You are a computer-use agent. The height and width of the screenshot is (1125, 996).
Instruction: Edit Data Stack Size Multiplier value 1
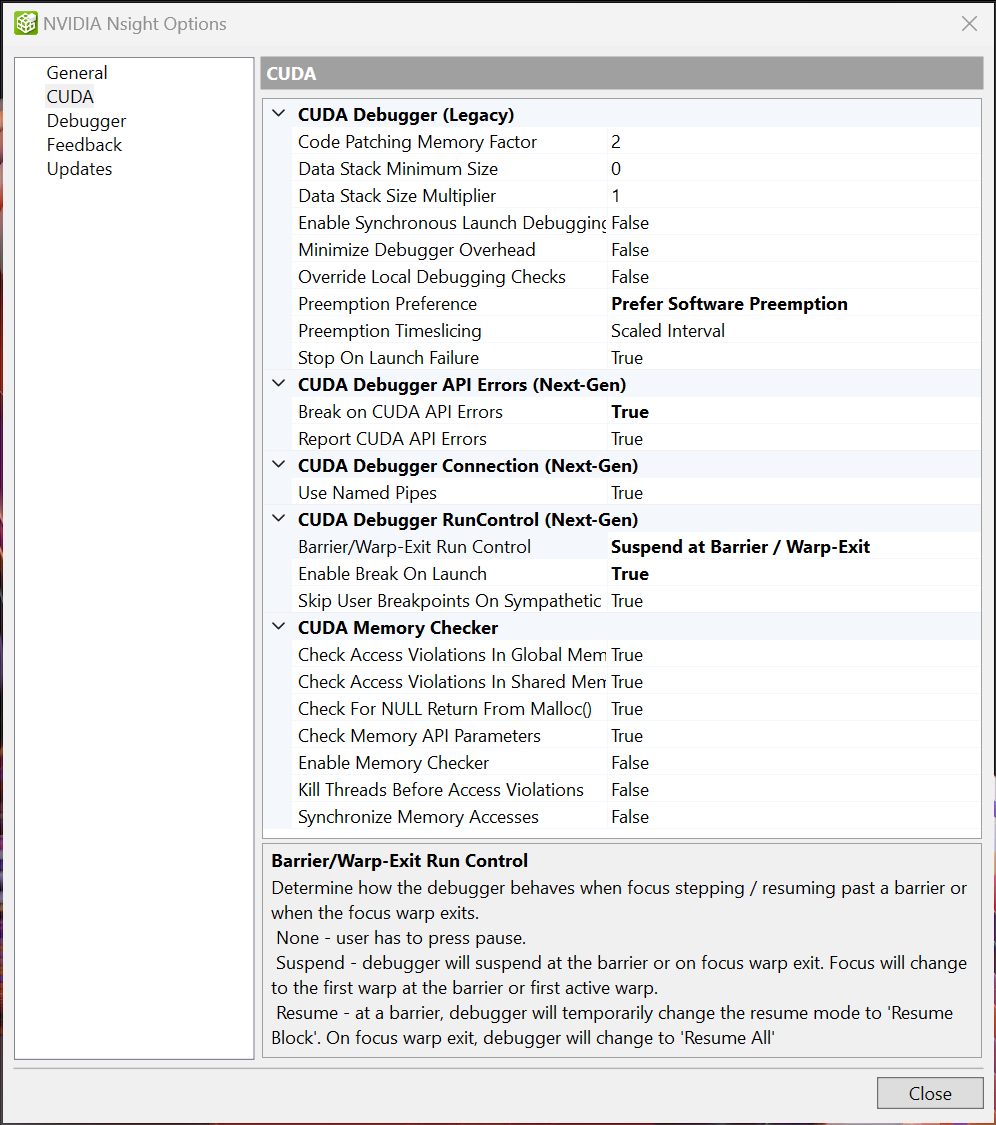point(793,196)
